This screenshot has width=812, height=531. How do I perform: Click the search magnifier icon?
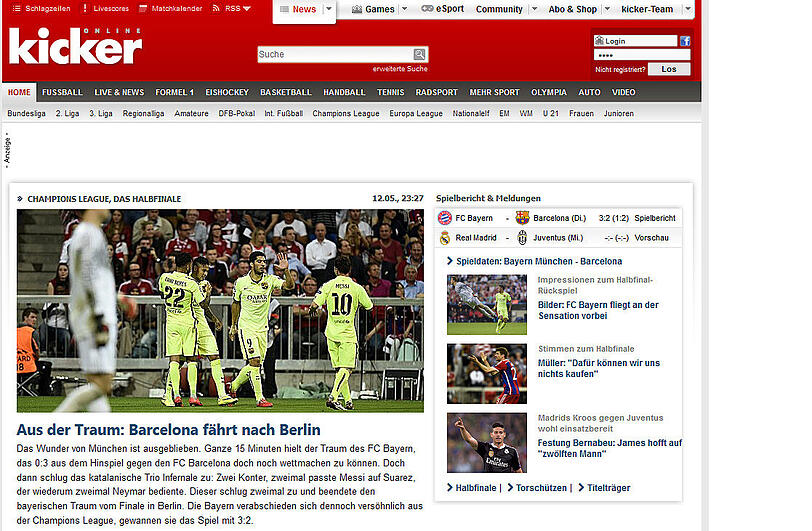[419, 54]
